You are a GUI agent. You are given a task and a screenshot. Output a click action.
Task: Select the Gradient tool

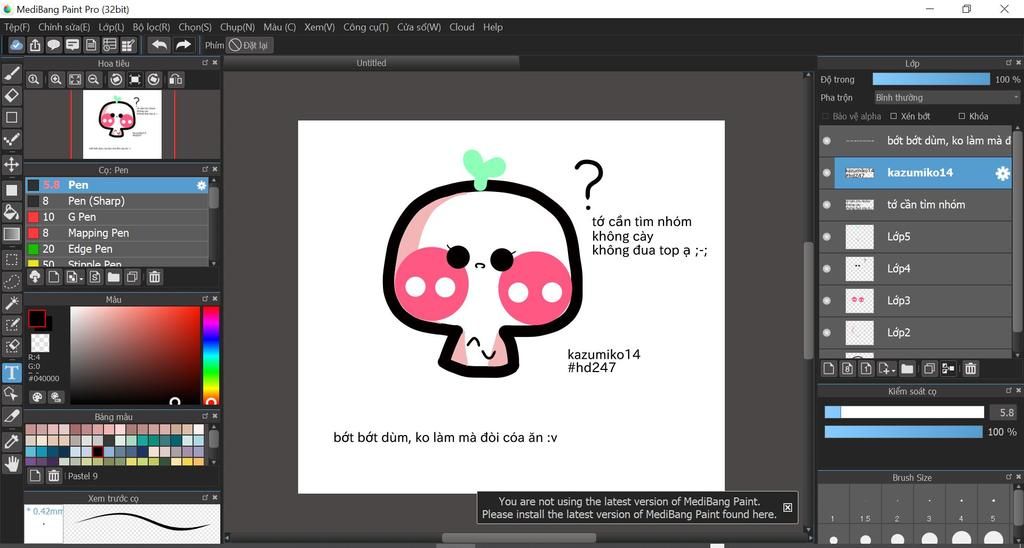coord(12,234)
